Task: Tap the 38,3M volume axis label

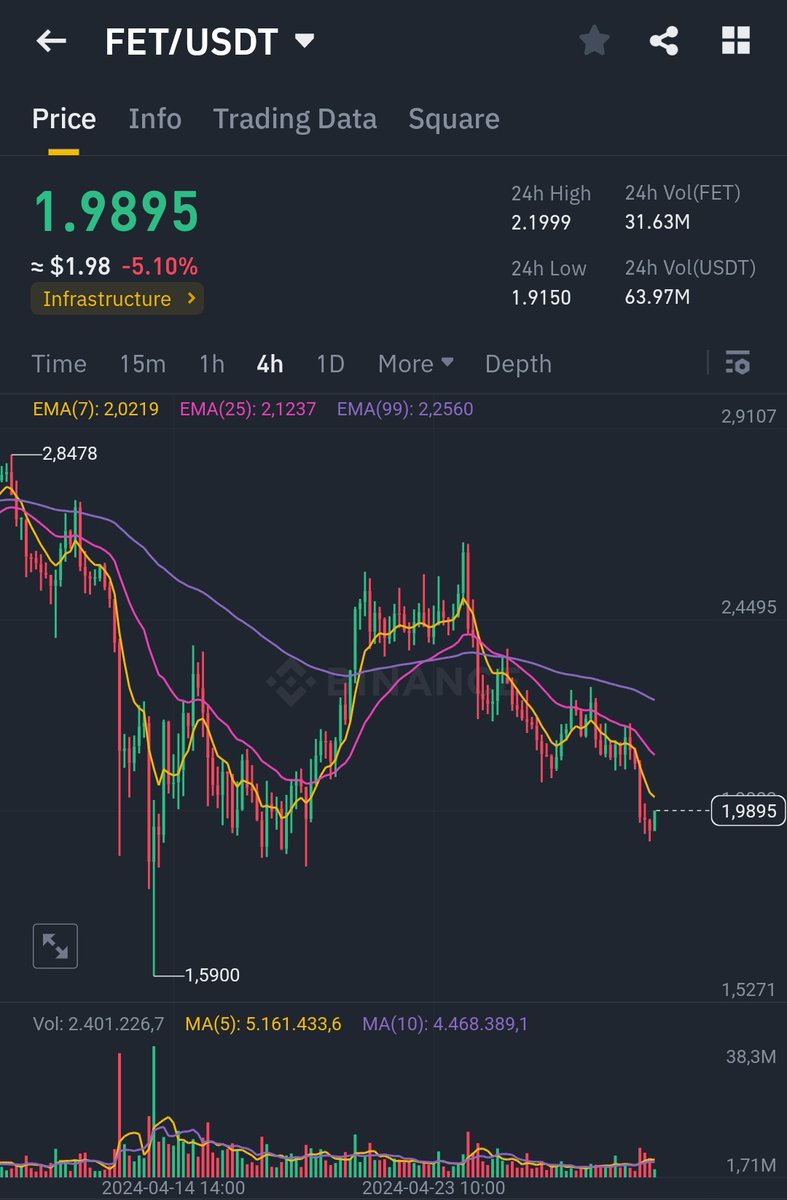Action: coord(751,1056)
